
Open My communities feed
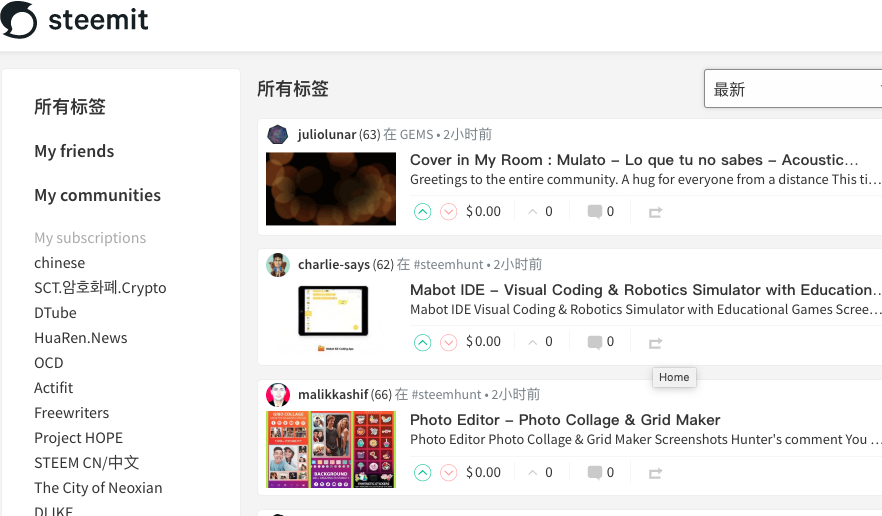tap(97, 195)
